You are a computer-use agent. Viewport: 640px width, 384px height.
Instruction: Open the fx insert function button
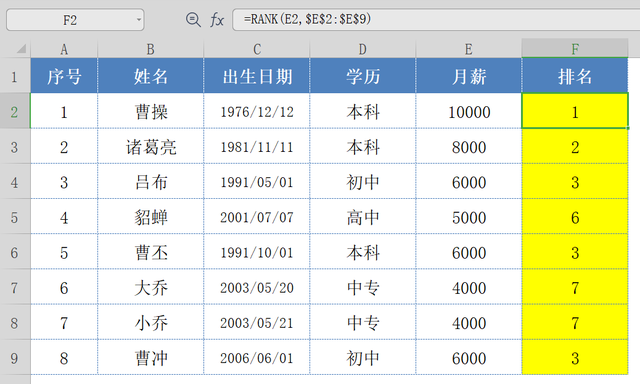coord(217,20)
